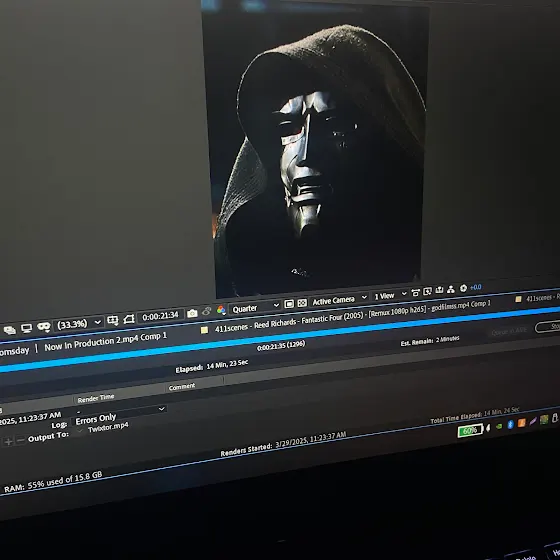The image size is (560, 560).
Task: Open grid and guide options icon
Action: 113,320
